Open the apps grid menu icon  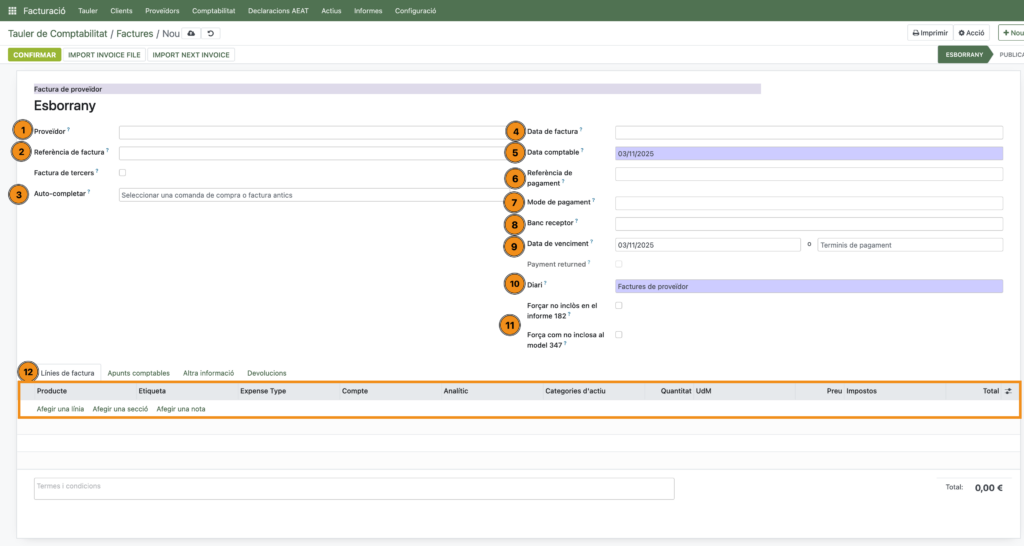pyautogui.click(x=13, y=10)
